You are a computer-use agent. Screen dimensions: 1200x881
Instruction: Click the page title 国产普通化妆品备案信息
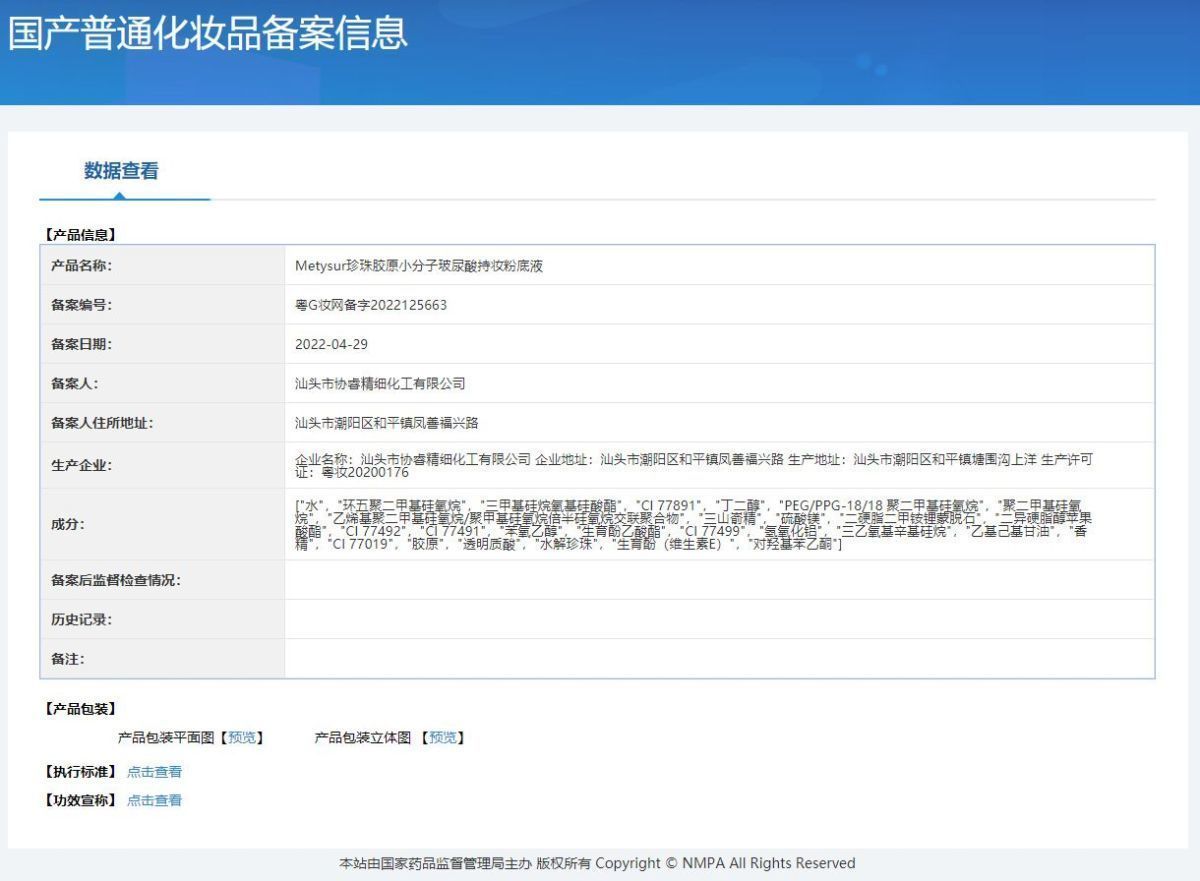208,33
